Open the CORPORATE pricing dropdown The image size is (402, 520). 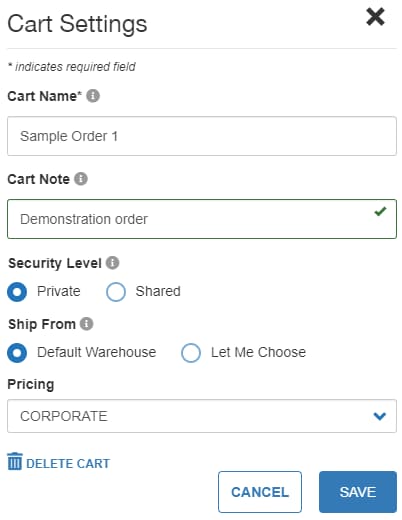202,416
